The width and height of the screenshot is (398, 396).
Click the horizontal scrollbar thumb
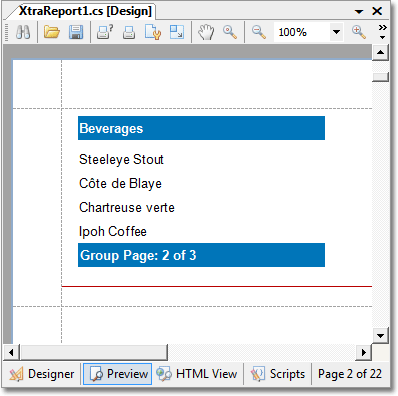tap(94, 352)
